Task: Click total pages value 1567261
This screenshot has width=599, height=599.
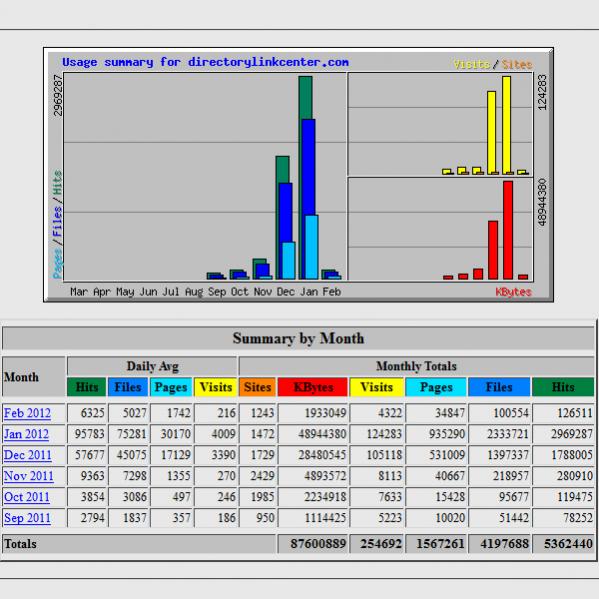Action: pos(440,544)
